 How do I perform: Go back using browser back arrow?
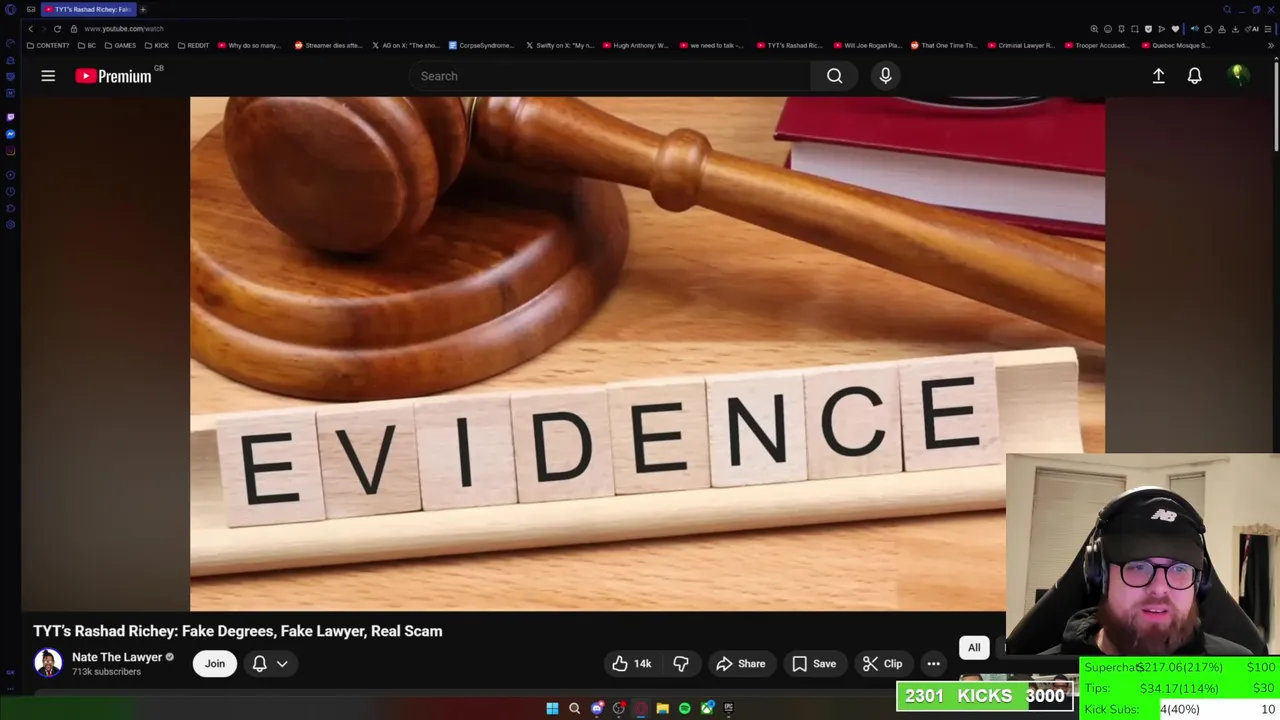click(x=30, y=29)
